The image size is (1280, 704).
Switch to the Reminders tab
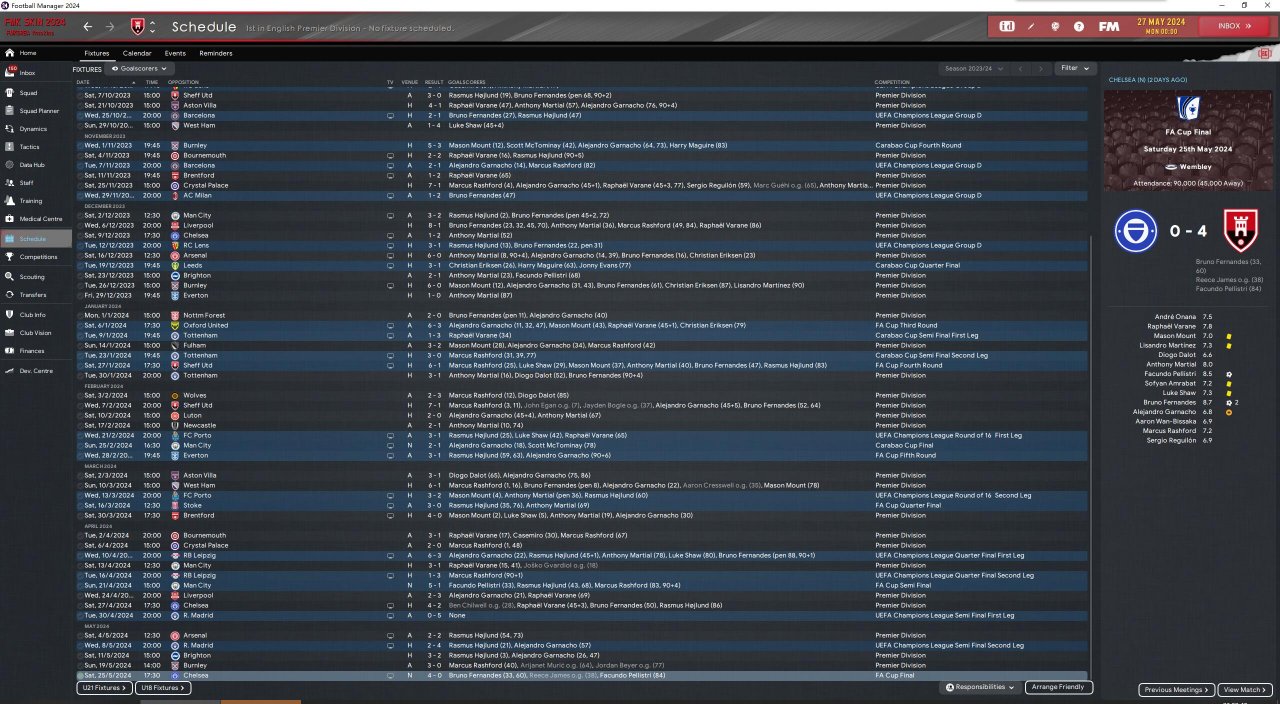tap(216, 53)
